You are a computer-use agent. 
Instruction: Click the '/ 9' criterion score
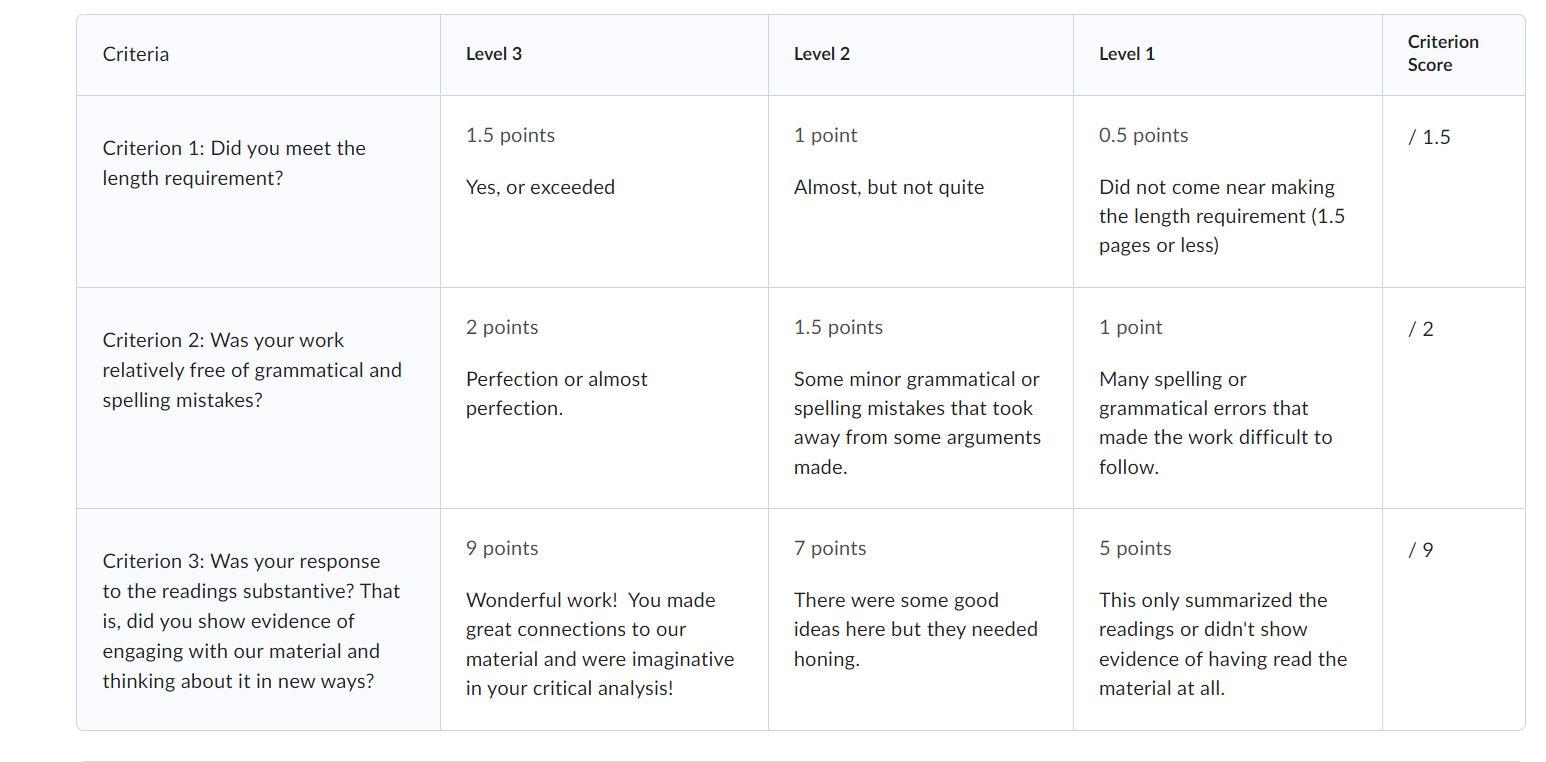1421,550
